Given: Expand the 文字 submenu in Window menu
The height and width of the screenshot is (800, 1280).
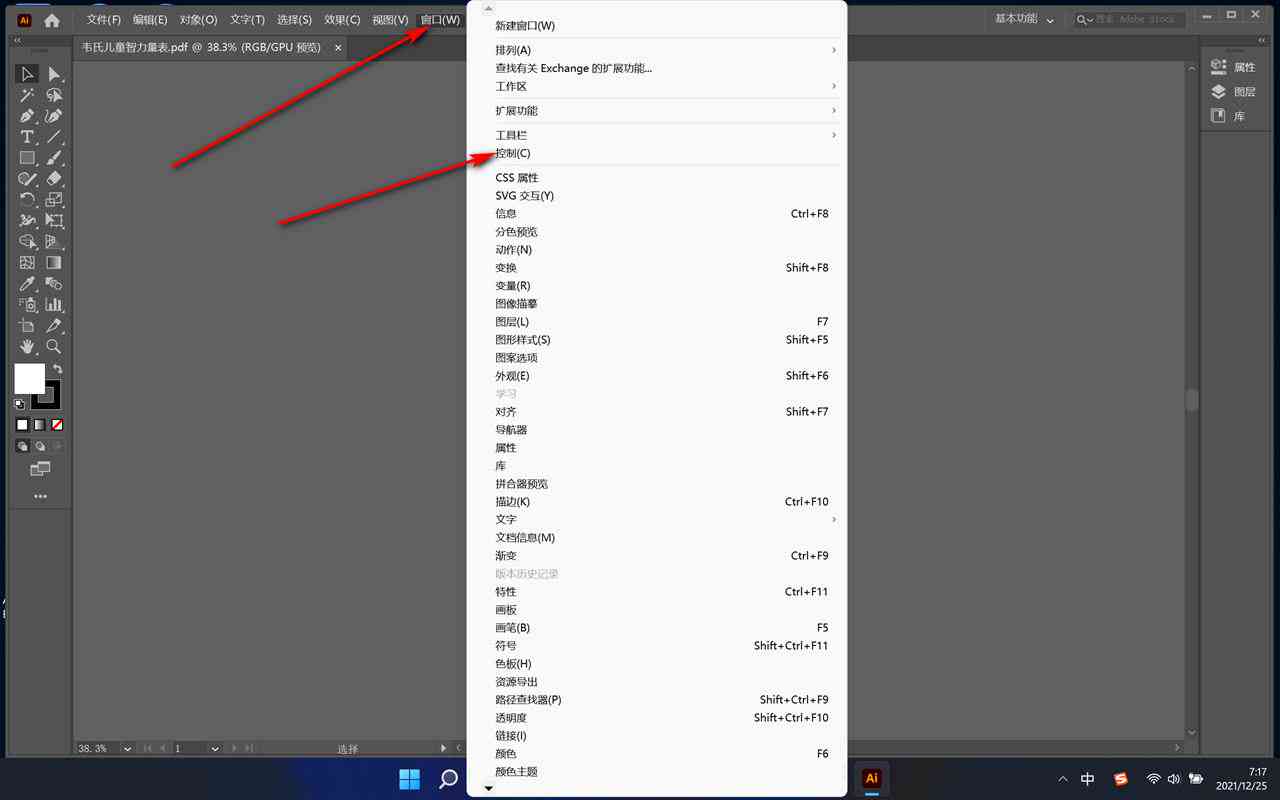Looking at the screenshot, I should coord(657,520).
